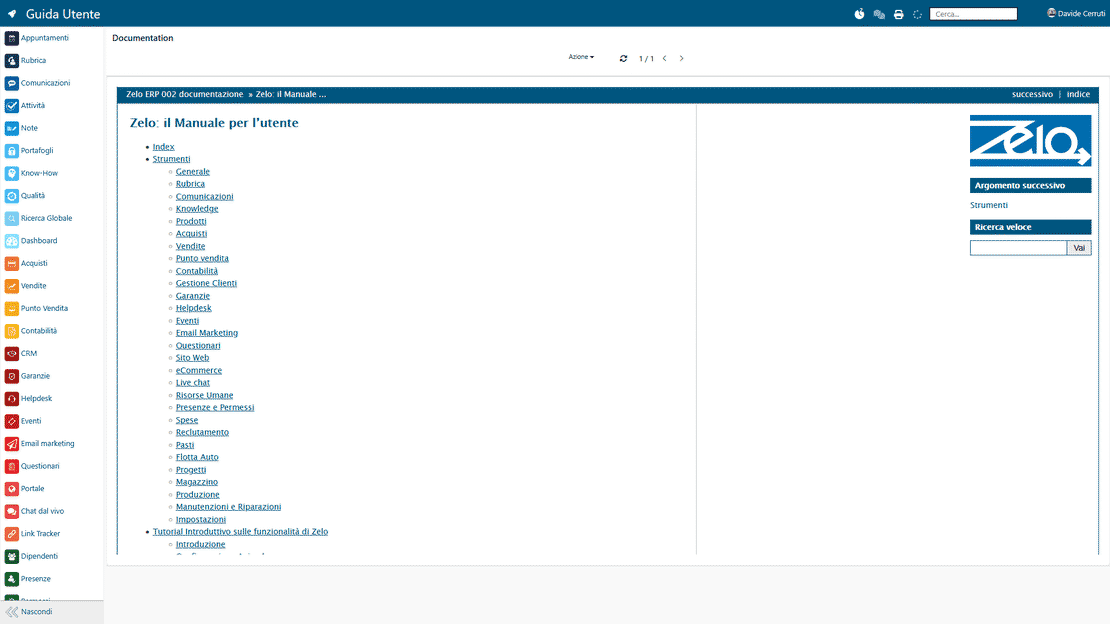The image size is (1110, 624).
Task: Expand the Azione dropdown menu
Action: [x=581, y=57]
